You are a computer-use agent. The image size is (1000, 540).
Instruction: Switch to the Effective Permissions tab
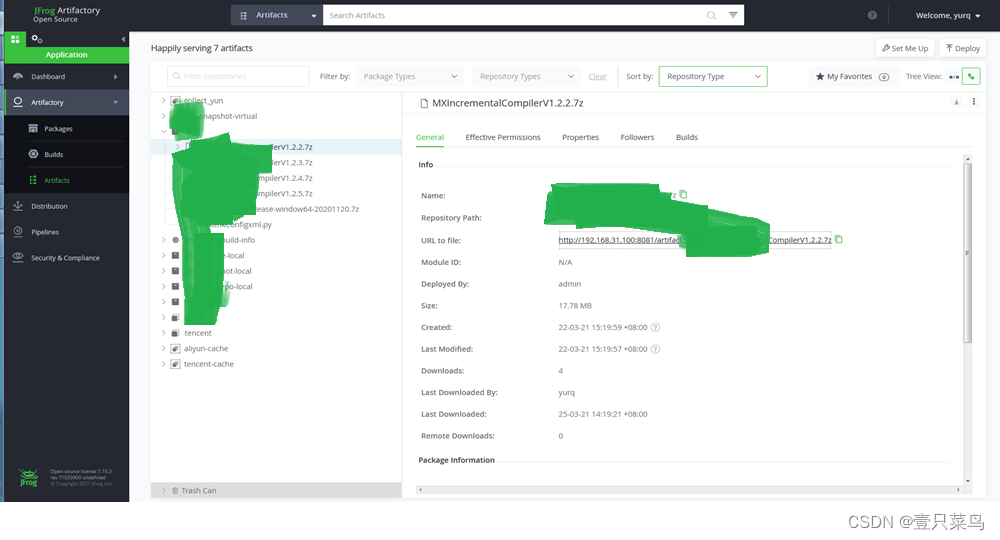(503, 137)
